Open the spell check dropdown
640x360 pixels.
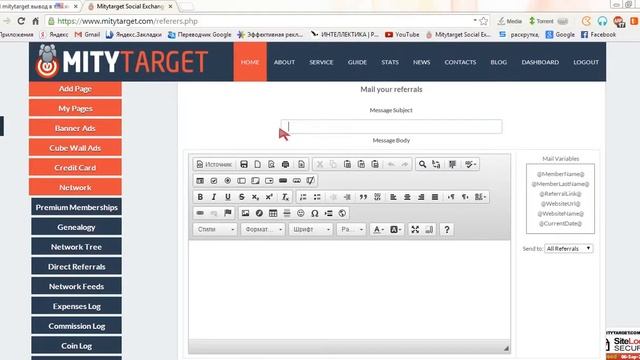coord(470,164)
